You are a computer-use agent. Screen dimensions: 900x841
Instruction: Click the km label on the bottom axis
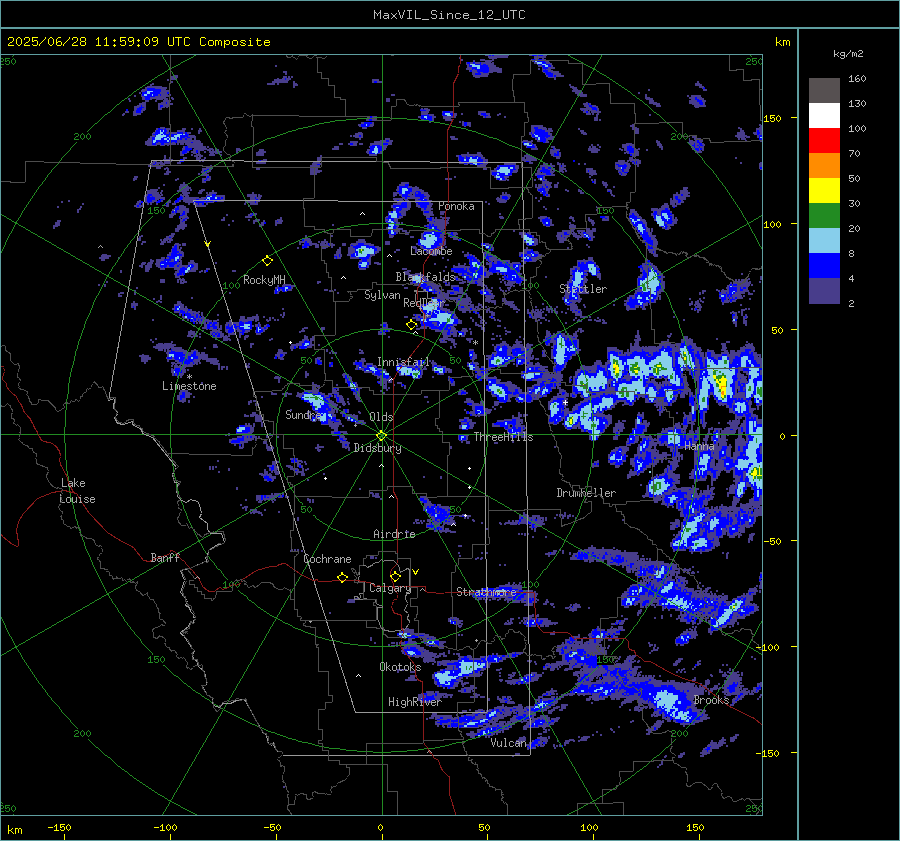[x=14, y=830]
